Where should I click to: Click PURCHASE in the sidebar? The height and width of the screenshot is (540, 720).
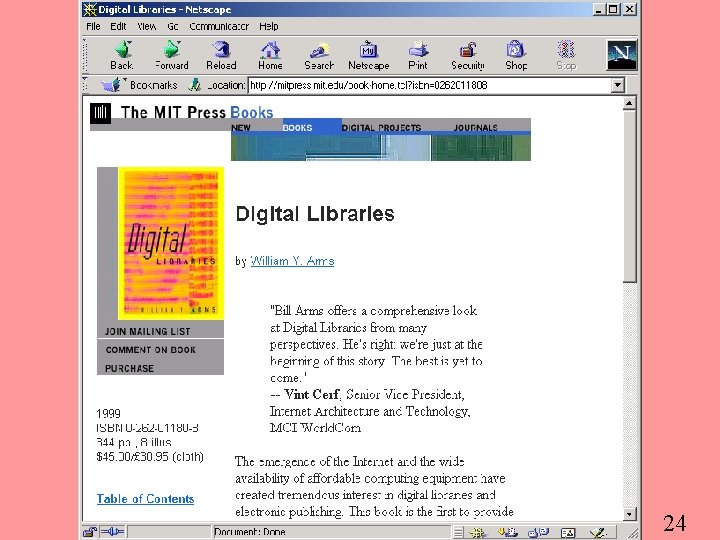click(129, 368)
